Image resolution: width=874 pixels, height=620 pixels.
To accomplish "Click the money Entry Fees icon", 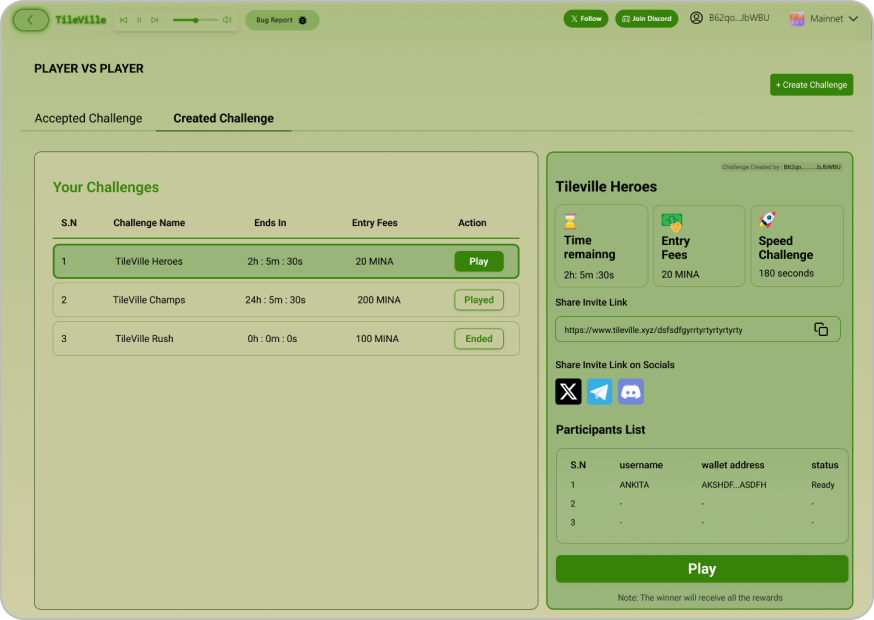I will click(x=672, y=222).
